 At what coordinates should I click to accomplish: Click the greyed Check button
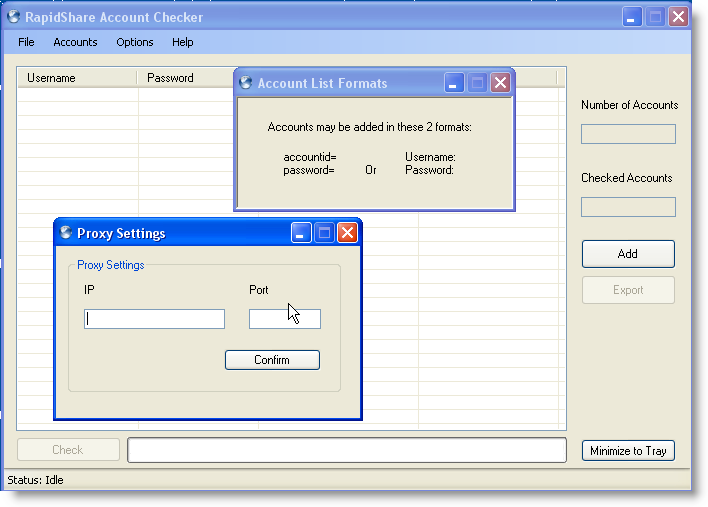(68, 450)
